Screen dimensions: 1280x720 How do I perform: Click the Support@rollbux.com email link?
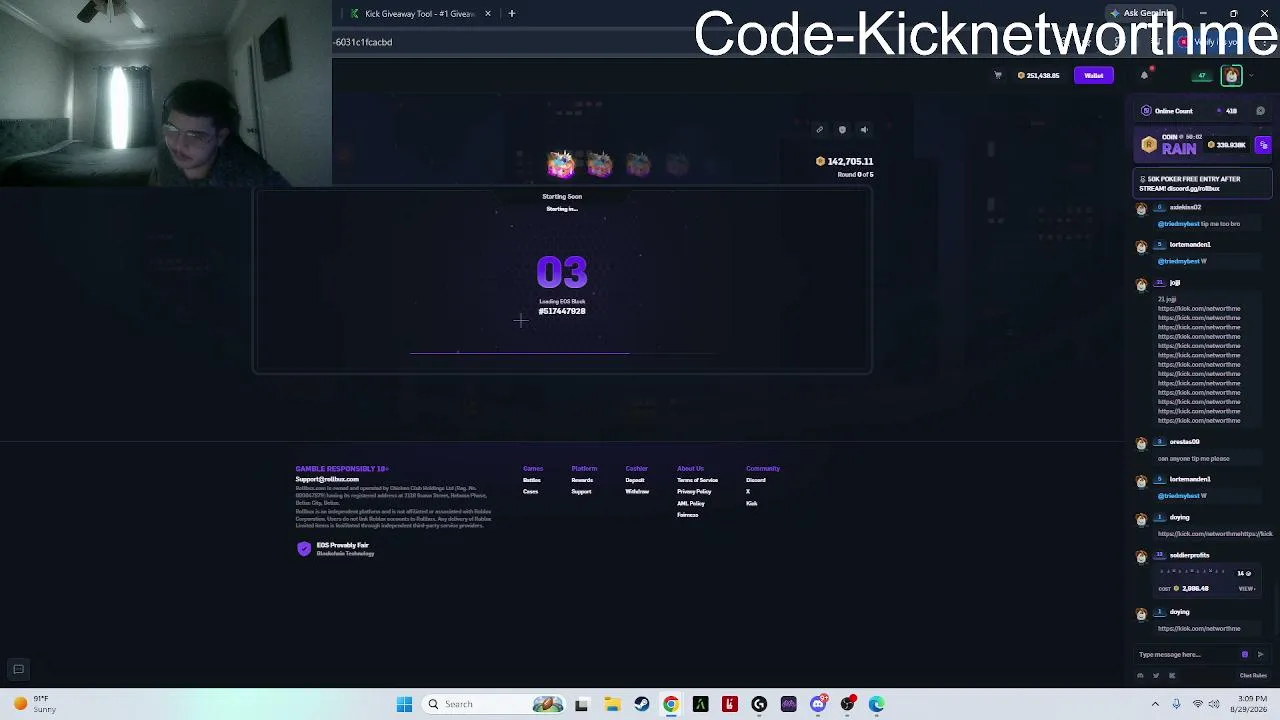pos(327,479)
